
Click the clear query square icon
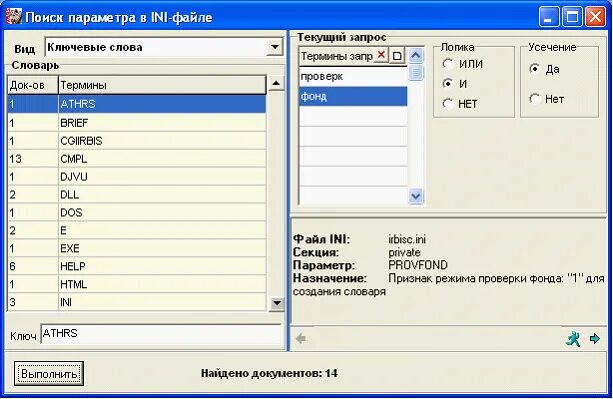(x=397, y=56)
